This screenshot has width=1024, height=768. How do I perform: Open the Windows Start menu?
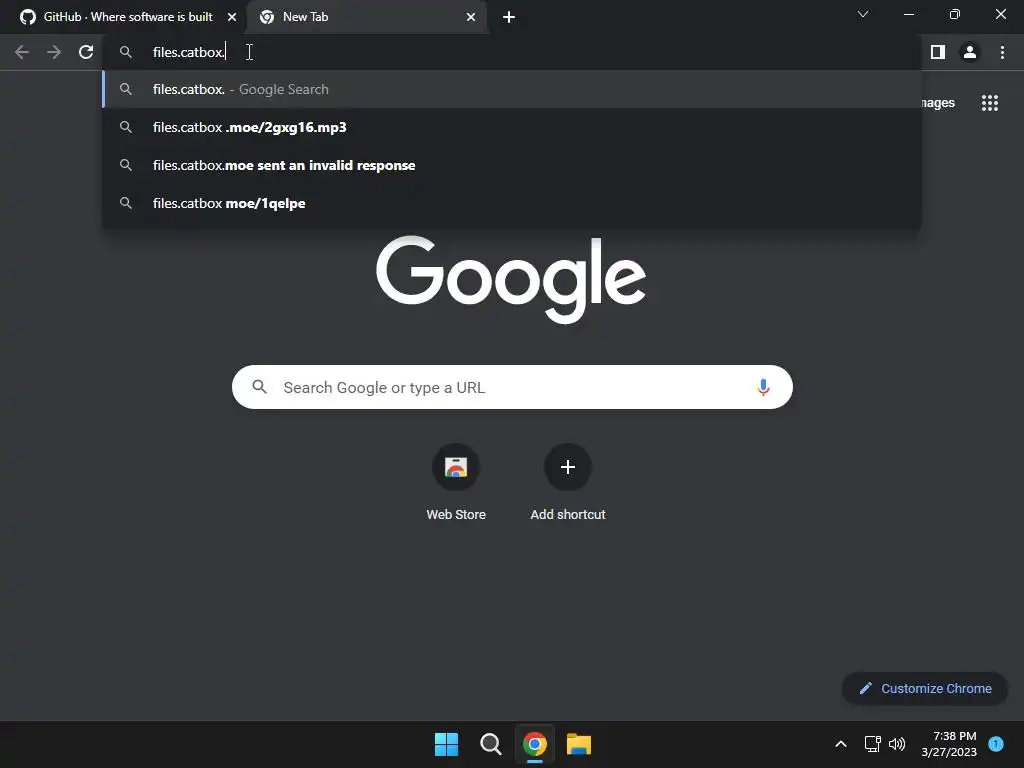(x=447, y=744)
